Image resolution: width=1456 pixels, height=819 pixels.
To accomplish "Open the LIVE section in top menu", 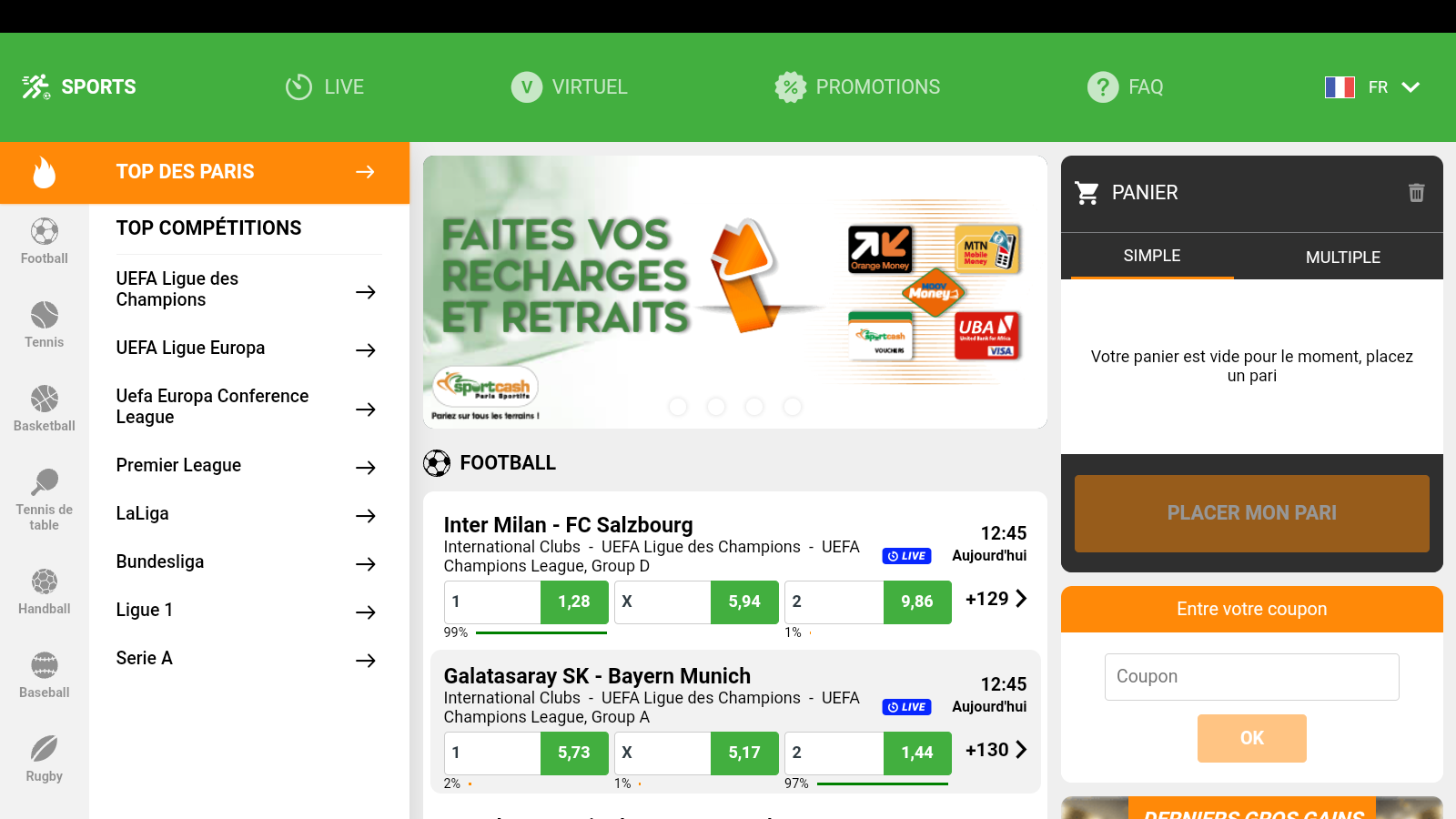I will pos(324,87).
